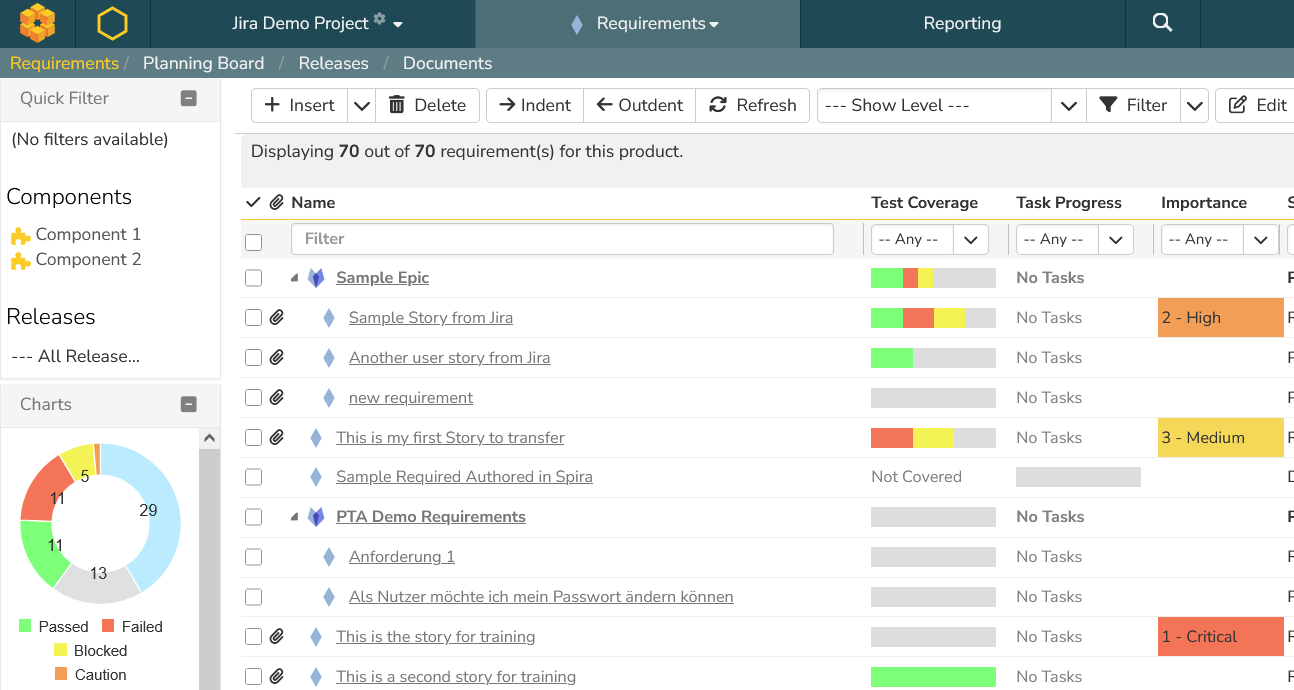The image size is (1294, 690).
Task: Tick the checkbox for Anforderung 1
Action: click(253, 557)
